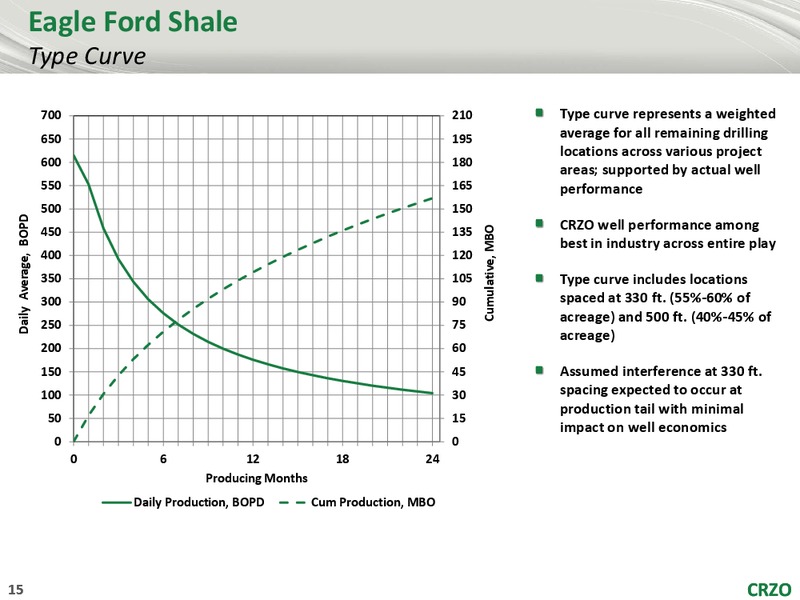
Task: Click the '450' left axis label
Action: tap(51, 232)
